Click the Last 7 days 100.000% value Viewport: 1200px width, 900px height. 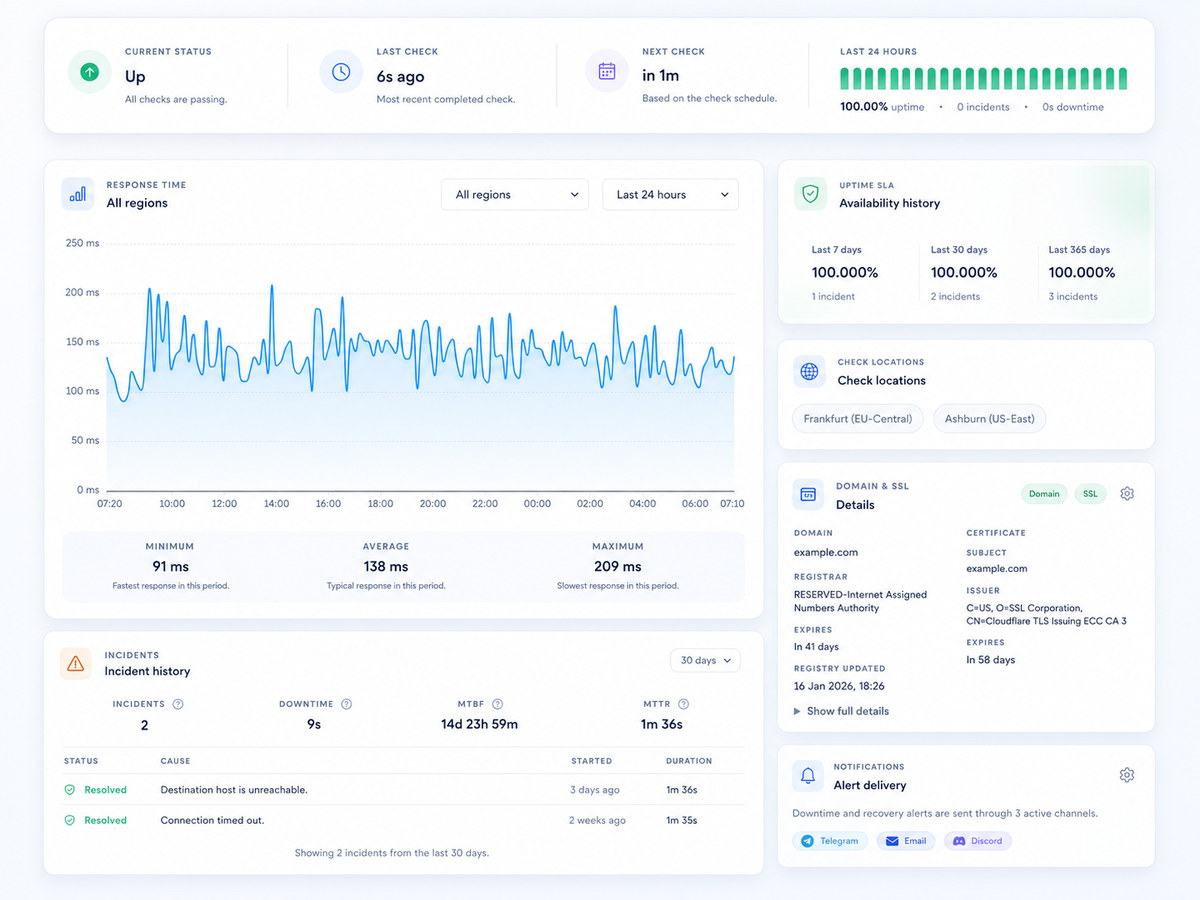(x=845, y=273)
